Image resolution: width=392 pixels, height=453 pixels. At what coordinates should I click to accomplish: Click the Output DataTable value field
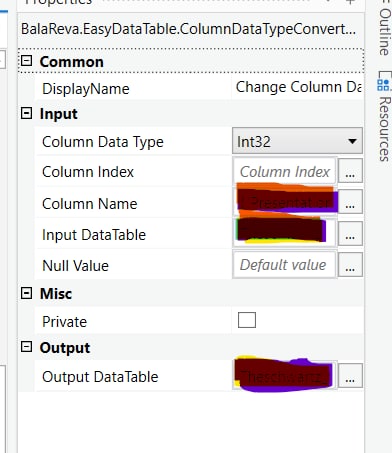285,376
